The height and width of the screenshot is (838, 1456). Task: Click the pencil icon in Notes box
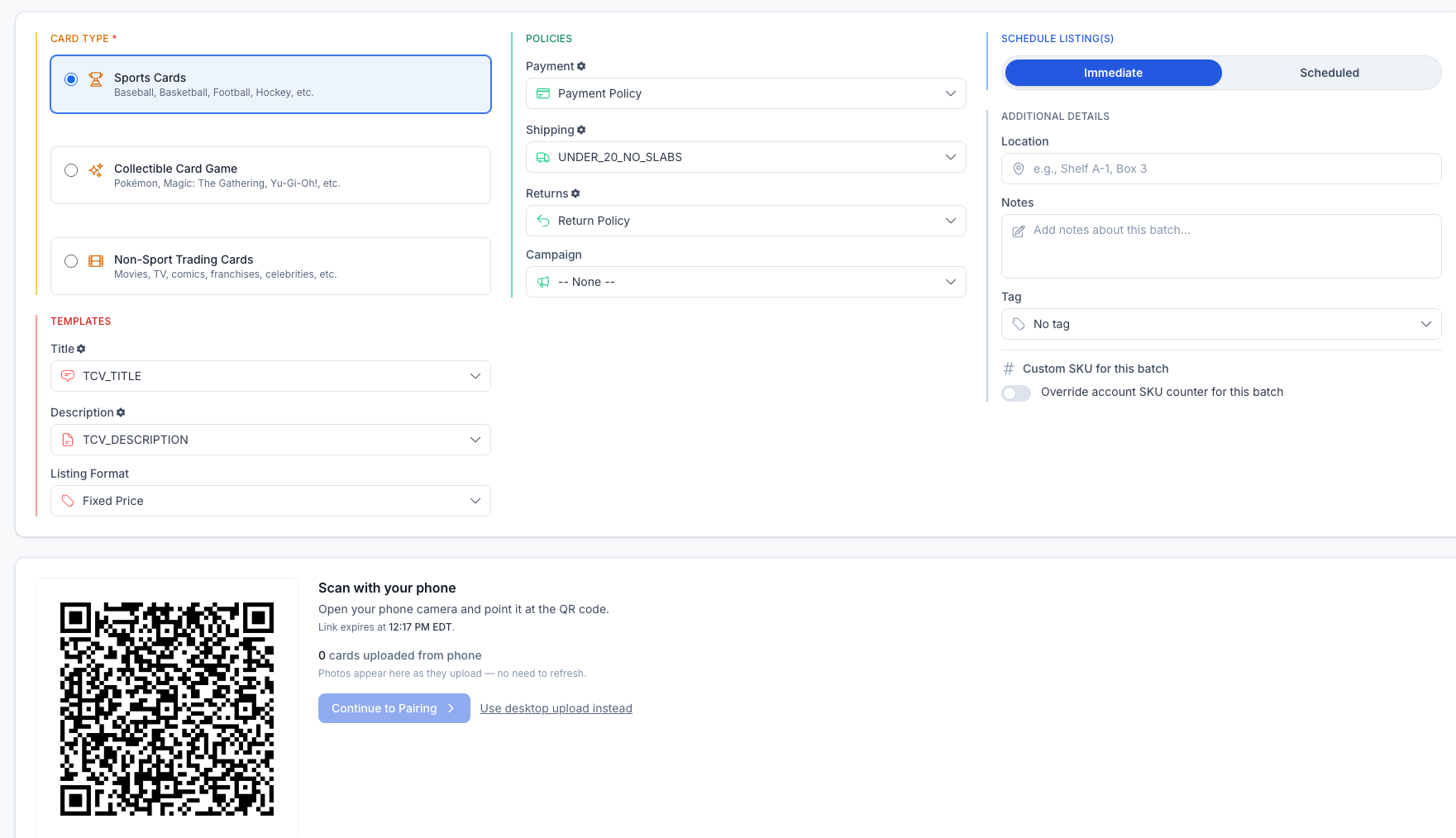[1019, 231]
